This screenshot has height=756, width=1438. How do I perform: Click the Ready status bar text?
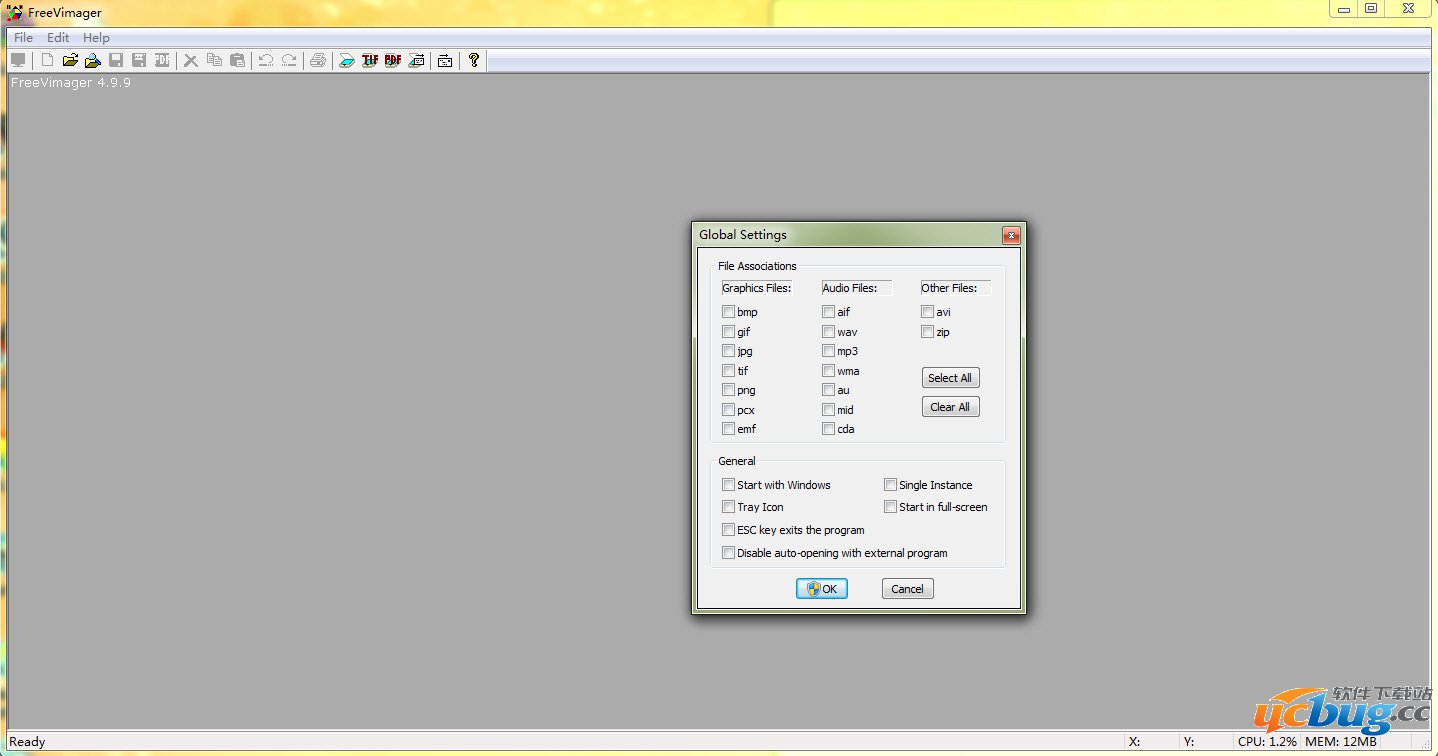[x=27, y=742]
